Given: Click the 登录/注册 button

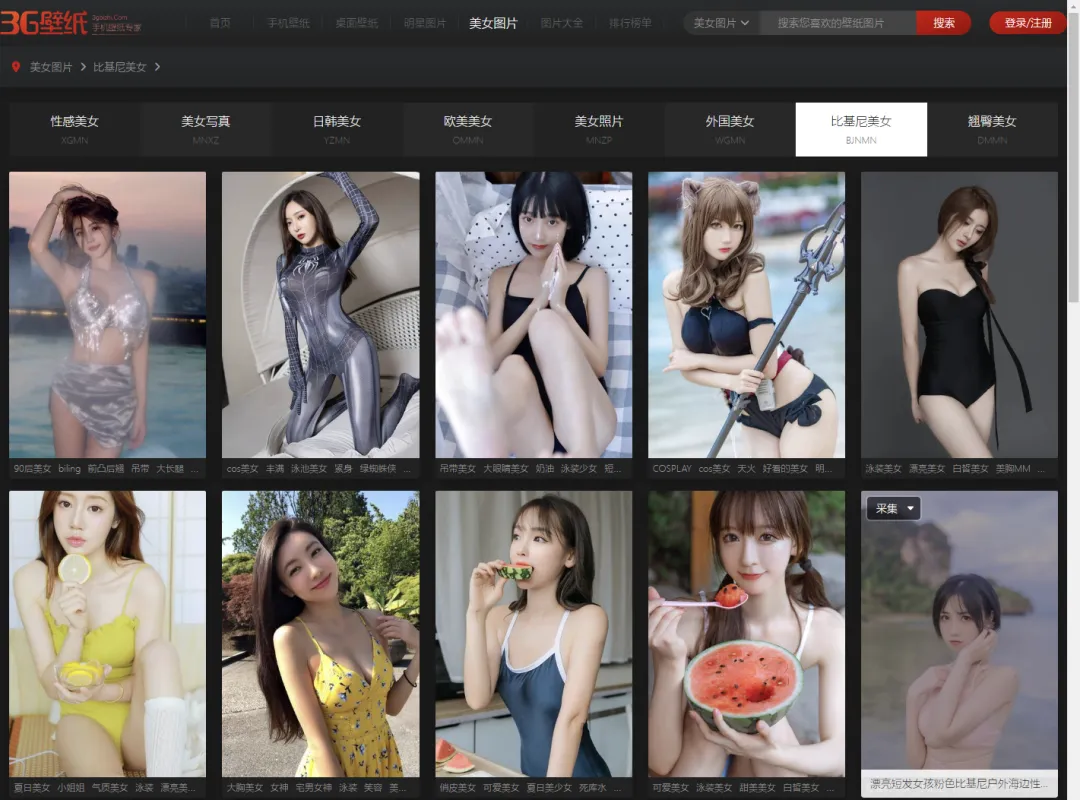Looking at the screenshot, I should pos(1028,23).
